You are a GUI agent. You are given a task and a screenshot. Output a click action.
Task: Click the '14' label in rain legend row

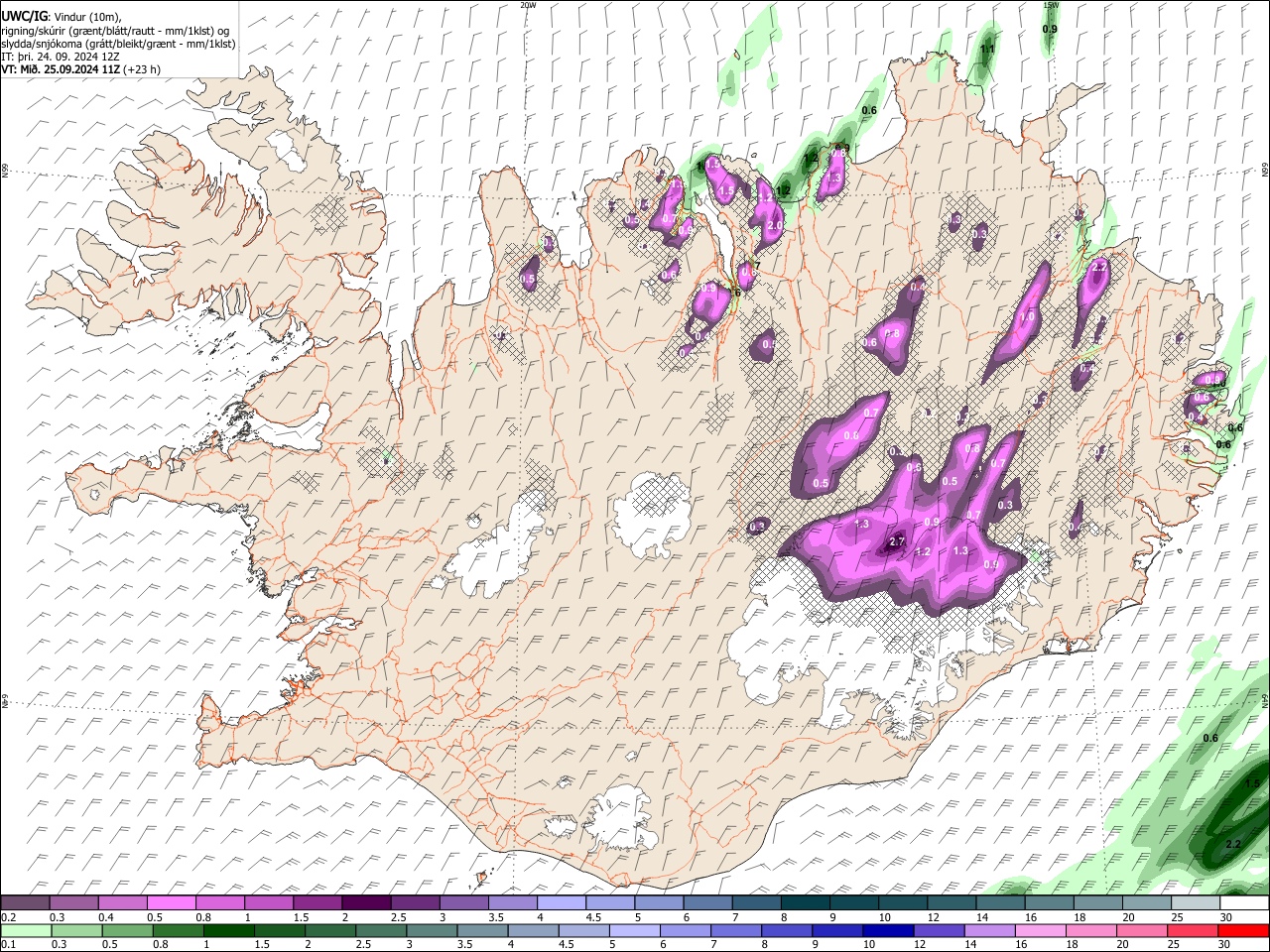970,944
